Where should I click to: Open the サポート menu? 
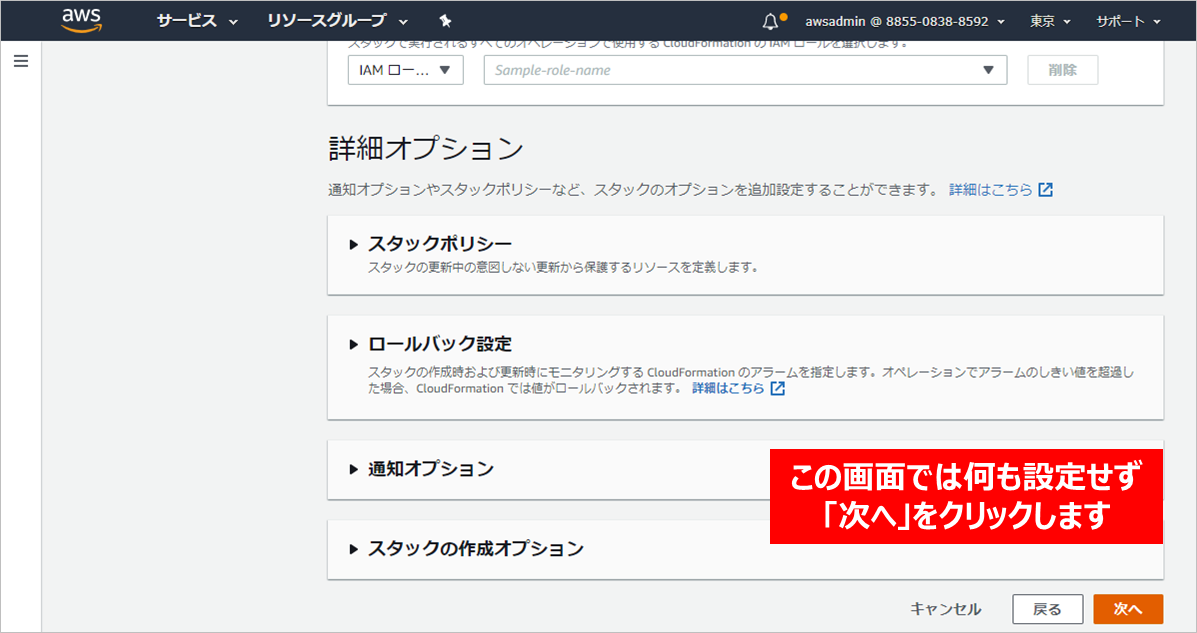(x=1128, y=21)
